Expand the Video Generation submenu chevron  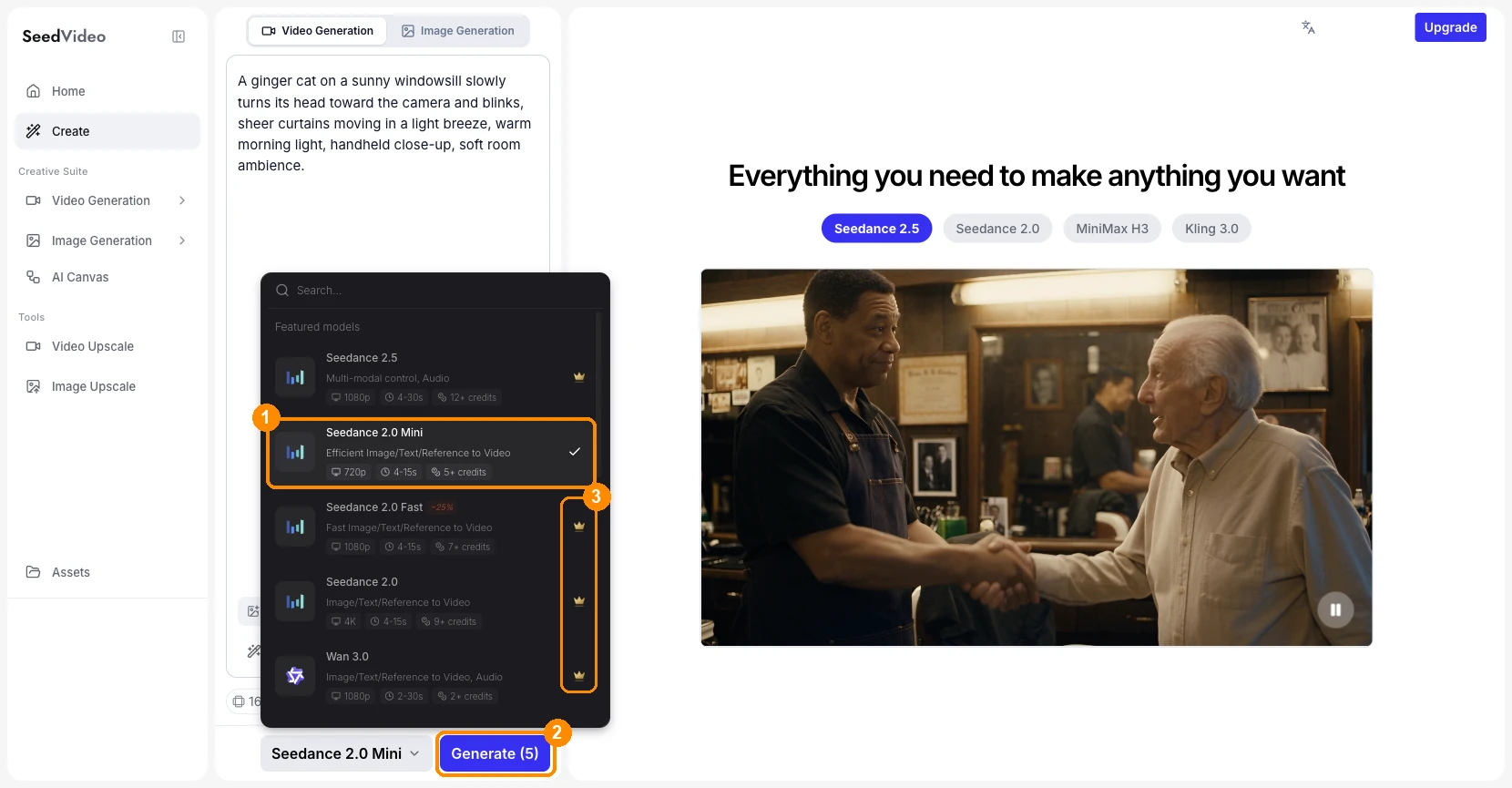pos(182,200)
